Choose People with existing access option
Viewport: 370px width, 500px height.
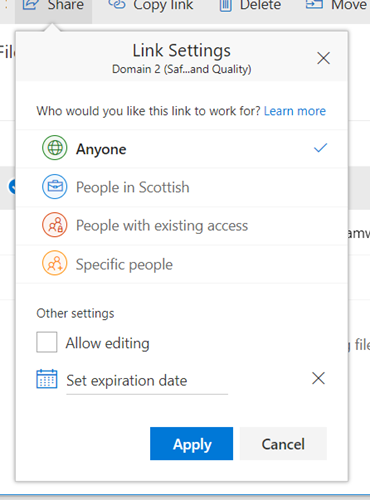[x=182, y=226]
